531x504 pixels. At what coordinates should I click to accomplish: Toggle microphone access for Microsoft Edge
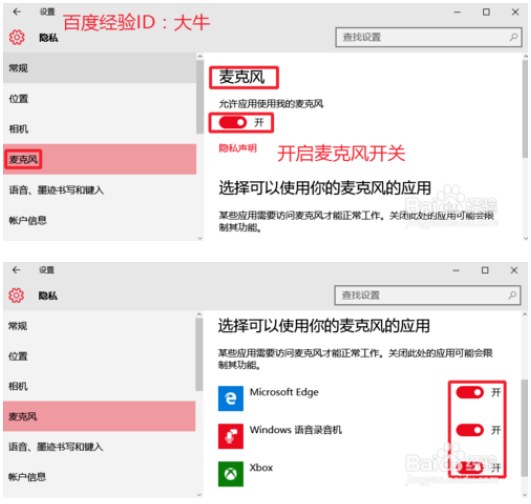click(x=470, y=393)
